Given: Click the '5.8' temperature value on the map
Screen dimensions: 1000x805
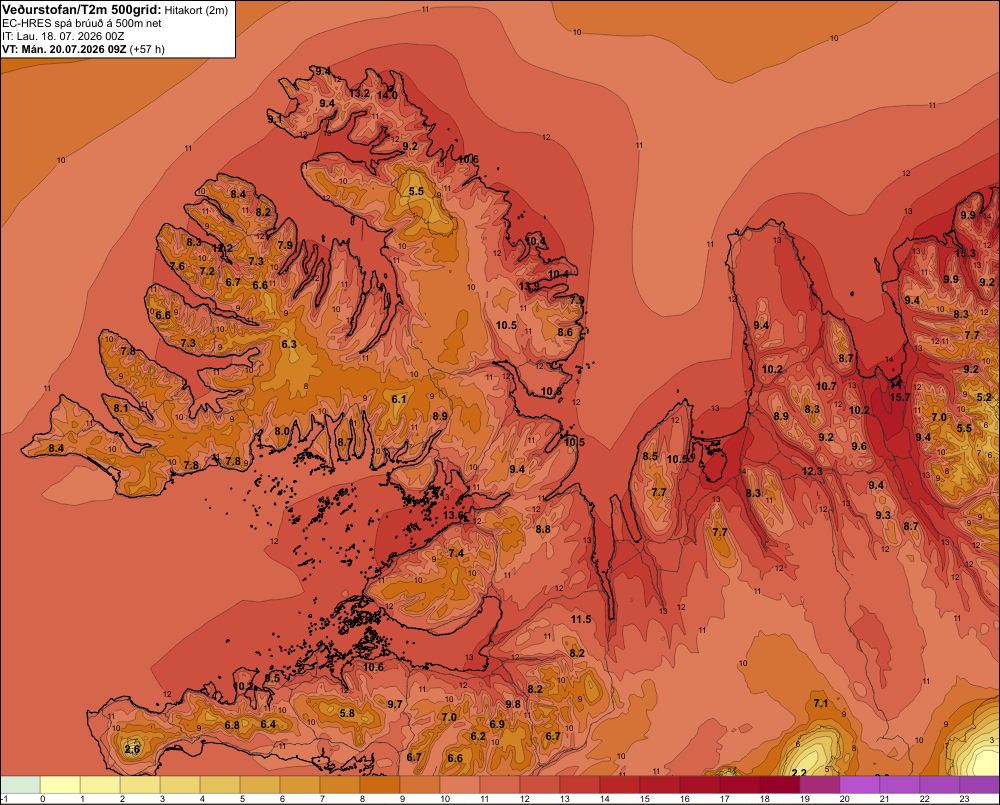Looking at the screenshot, I should [x=347, y=713].
